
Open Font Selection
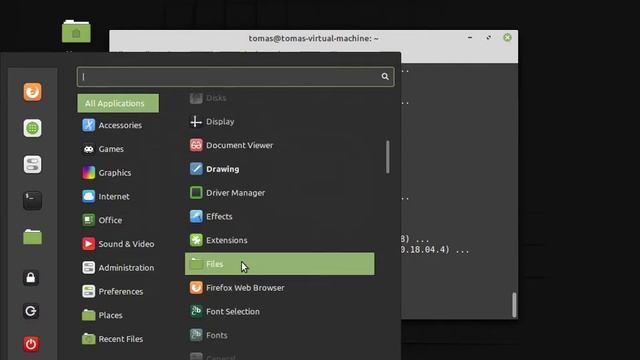click(280, 311)
